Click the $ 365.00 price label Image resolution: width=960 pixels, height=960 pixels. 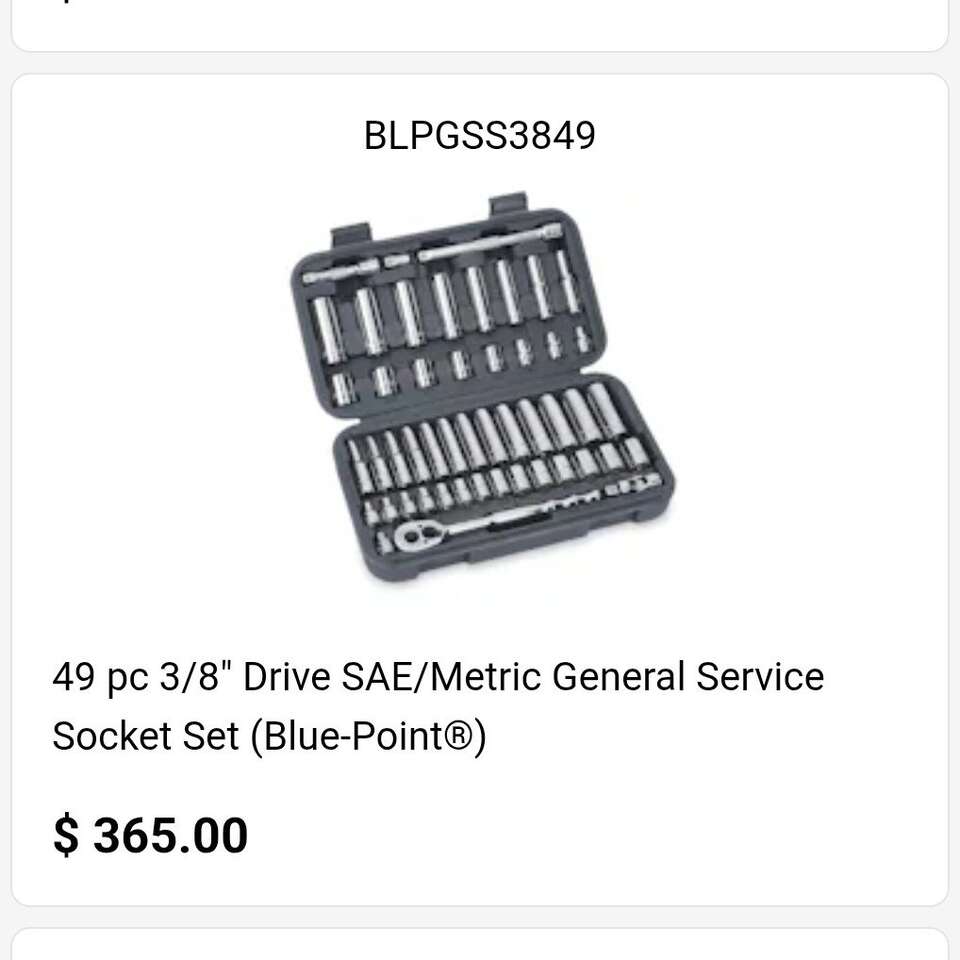coord(150,834)
